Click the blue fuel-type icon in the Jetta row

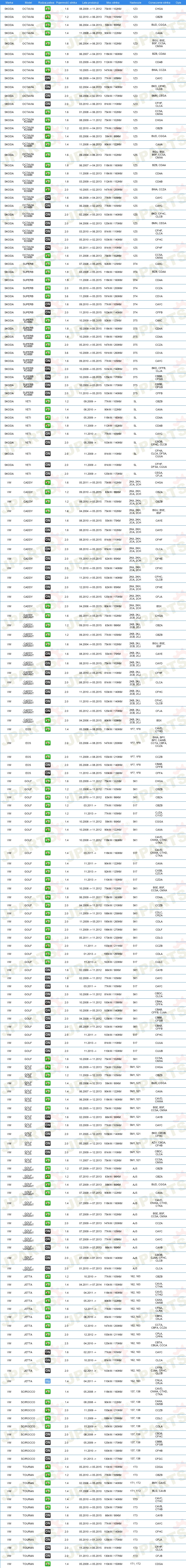48,1381
